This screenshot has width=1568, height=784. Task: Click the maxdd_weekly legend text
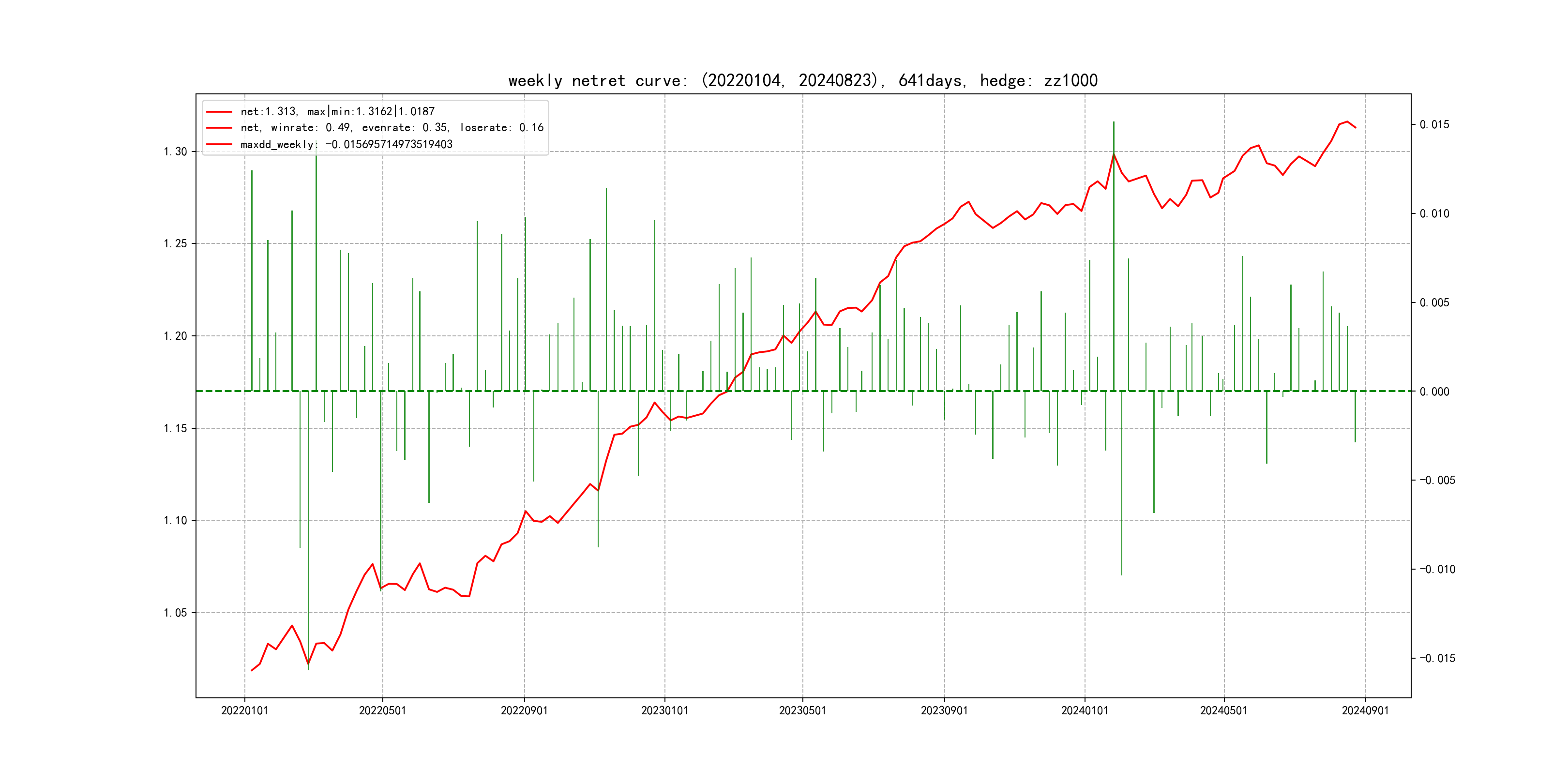347,144
